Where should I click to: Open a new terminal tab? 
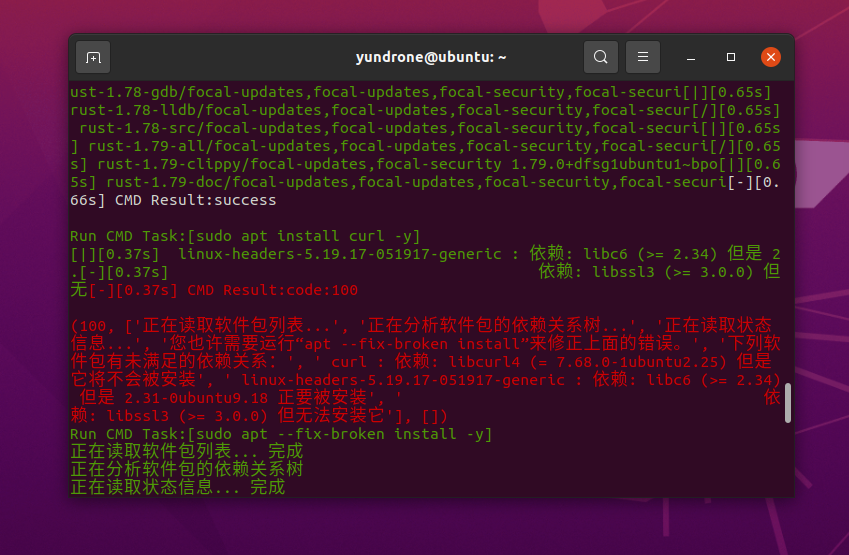(x=93, y=57)
